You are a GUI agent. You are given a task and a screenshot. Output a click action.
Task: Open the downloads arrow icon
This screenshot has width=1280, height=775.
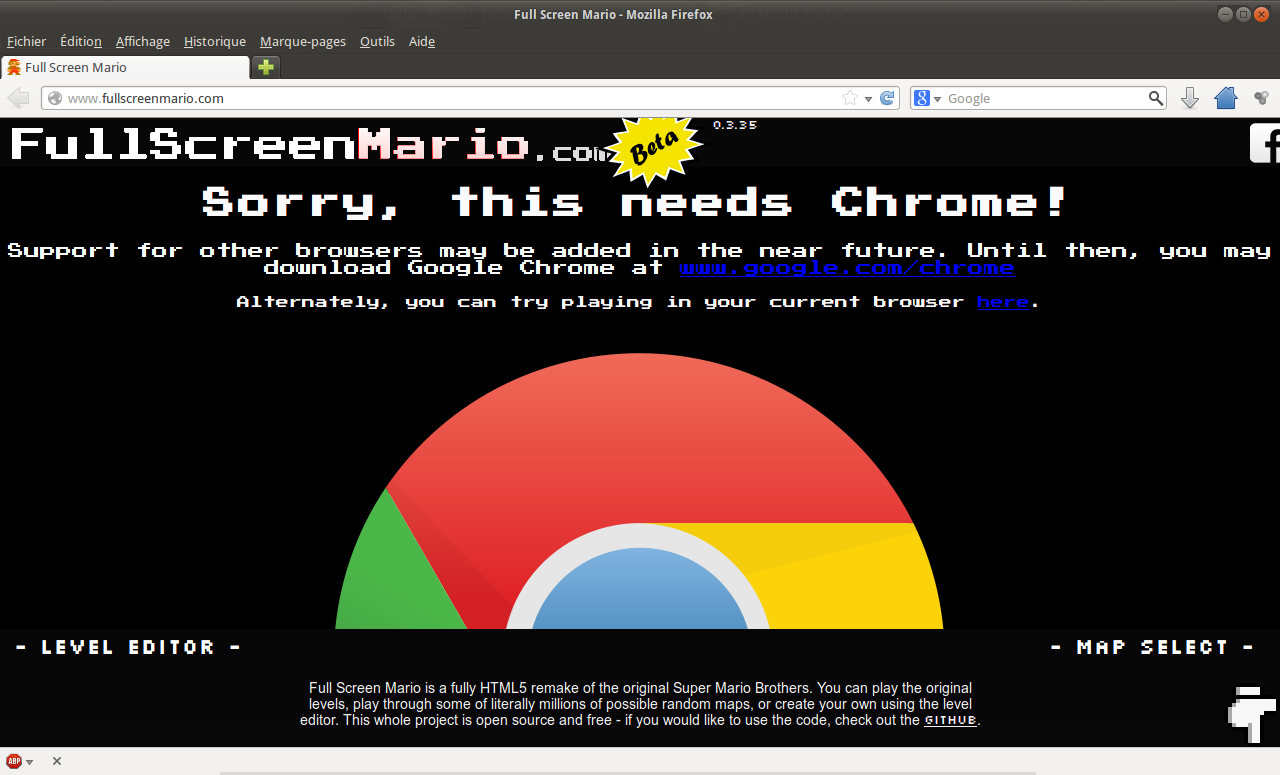pyautogui.click(x=1190, y=98)
